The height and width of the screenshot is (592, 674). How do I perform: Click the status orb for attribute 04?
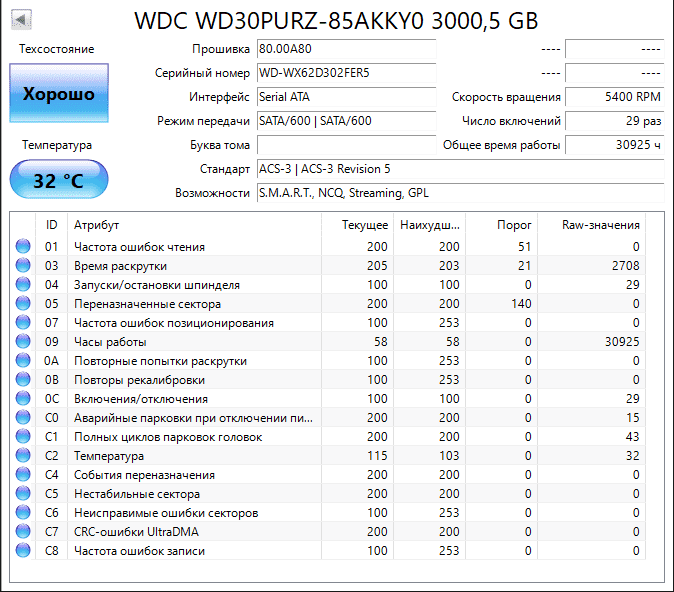(x=23, y=284)
